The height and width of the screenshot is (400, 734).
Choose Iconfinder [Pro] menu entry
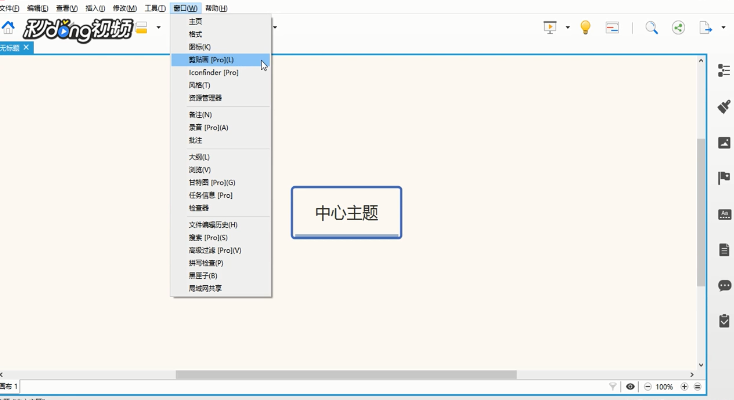pos(220,72)
